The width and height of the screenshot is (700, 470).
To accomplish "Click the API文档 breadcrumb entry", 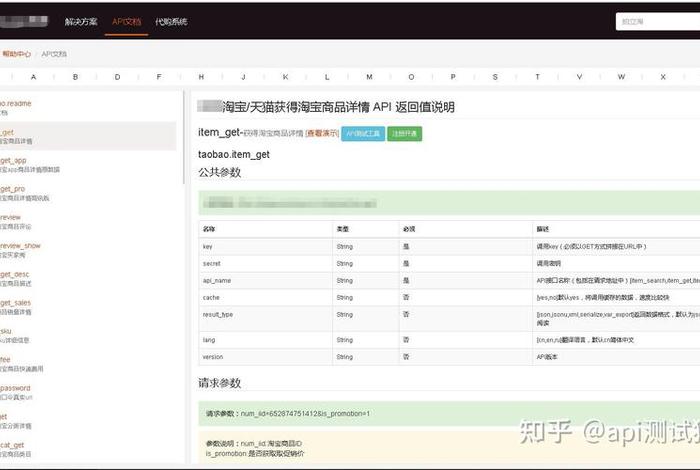I will [54, 54].
